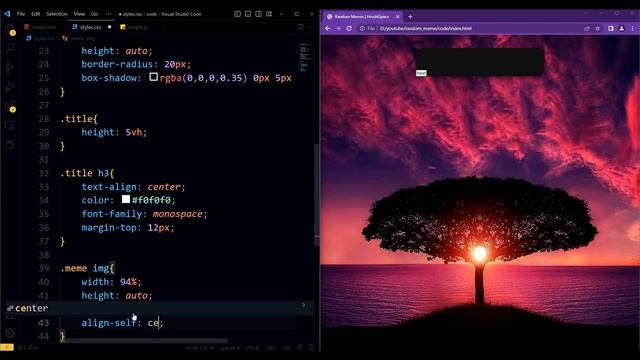Go back in Chrome

[328, 29]
